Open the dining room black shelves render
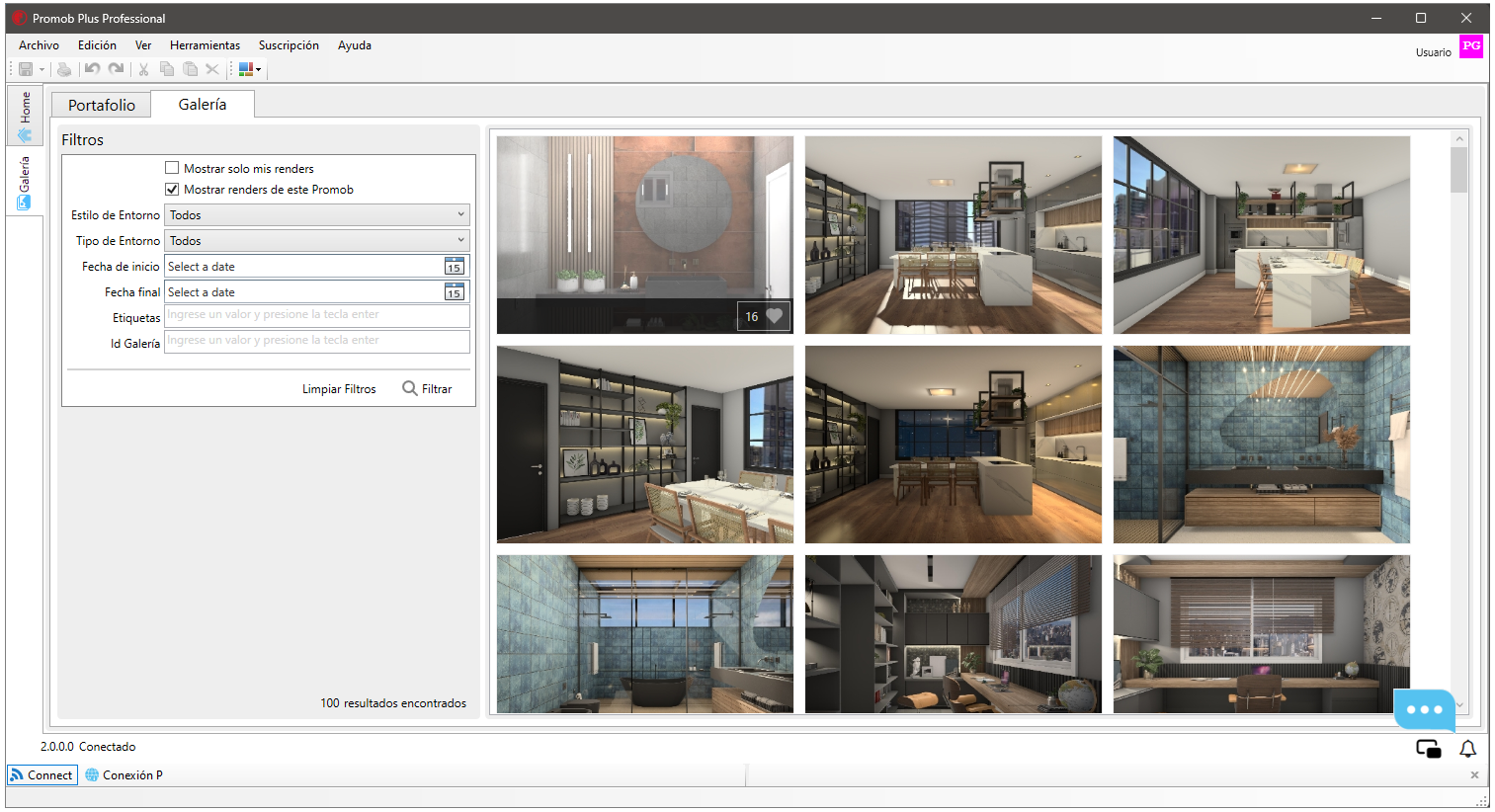The width and height of the screenshot is (1495, 812). pos(644,444)
